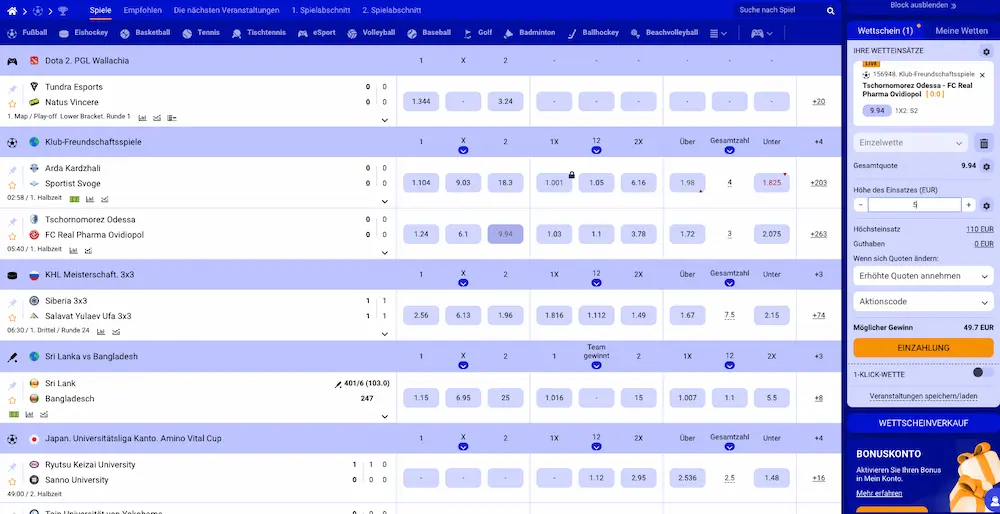
Task: Open the Tischtennis sport category
Action: click(258, 33)
